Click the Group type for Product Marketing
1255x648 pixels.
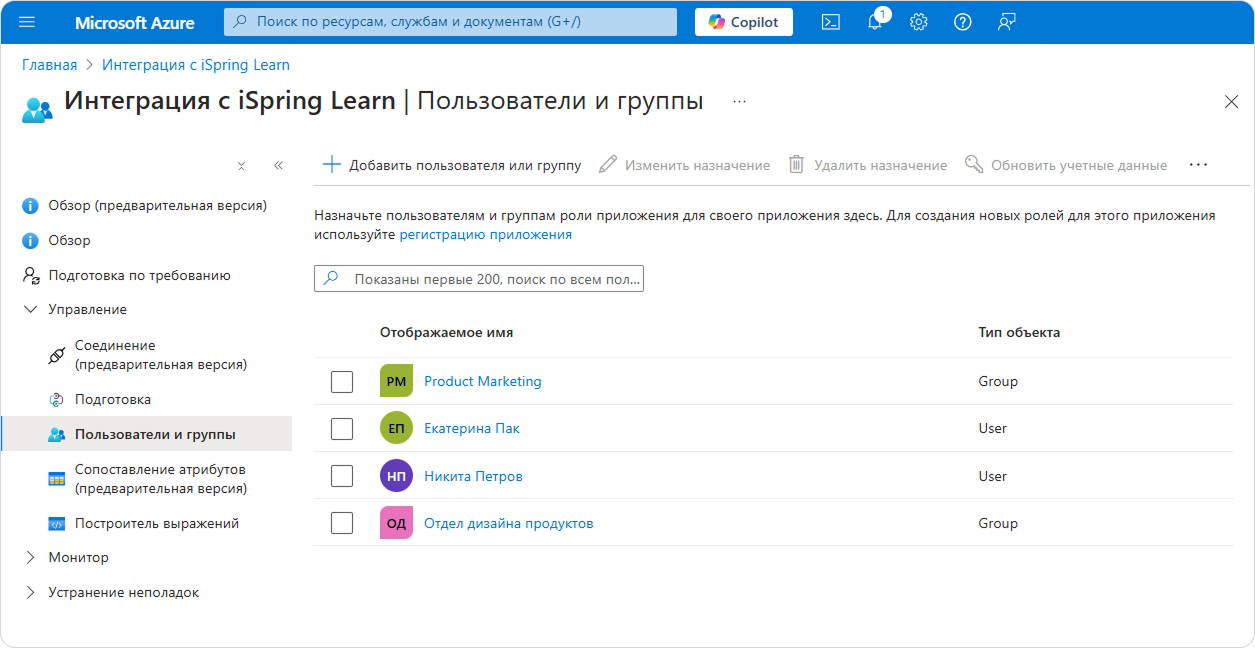pyautogui.click(x=998, y=381)
